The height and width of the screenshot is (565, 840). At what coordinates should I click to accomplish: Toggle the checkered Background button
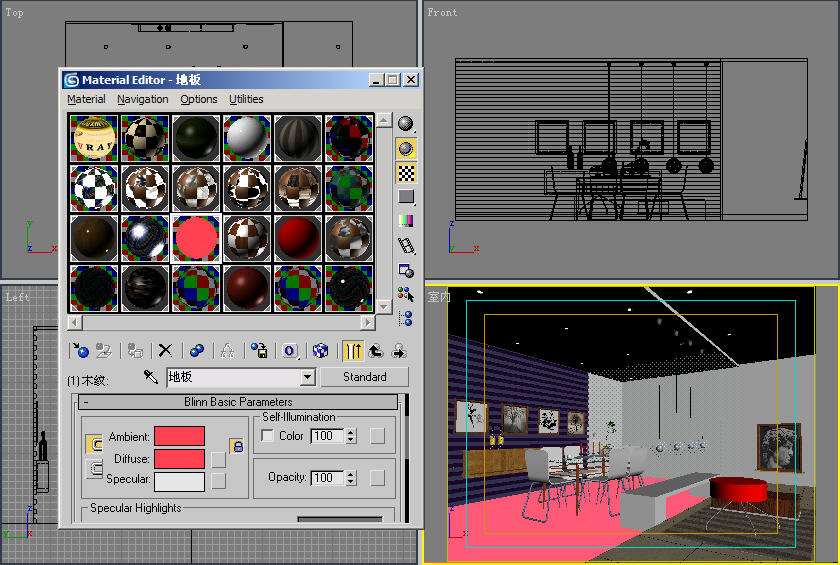(x=406, y=173)
